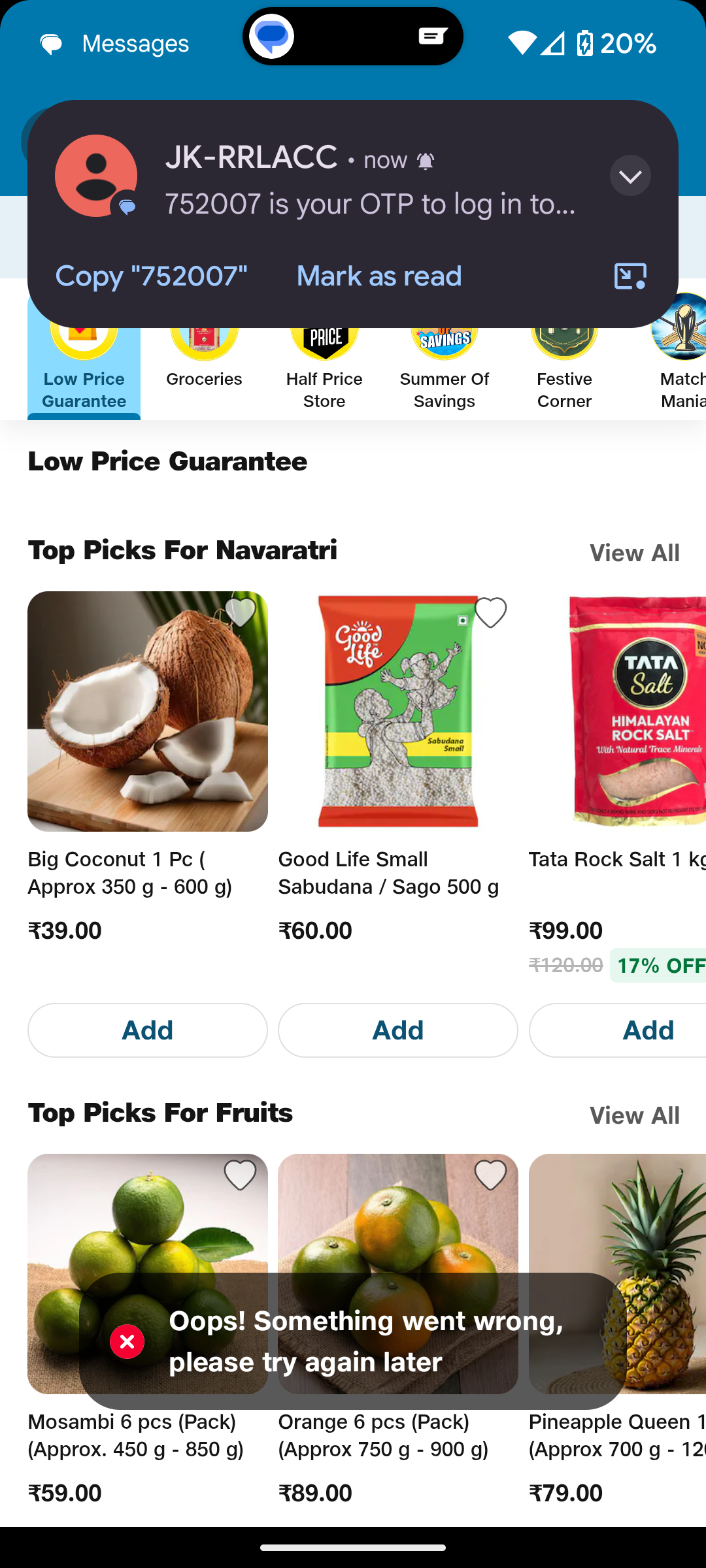The height and width of the screenshot is (1568, 706).
Task: Toggle the heart on Orange pack
Action: point(490,1176)
